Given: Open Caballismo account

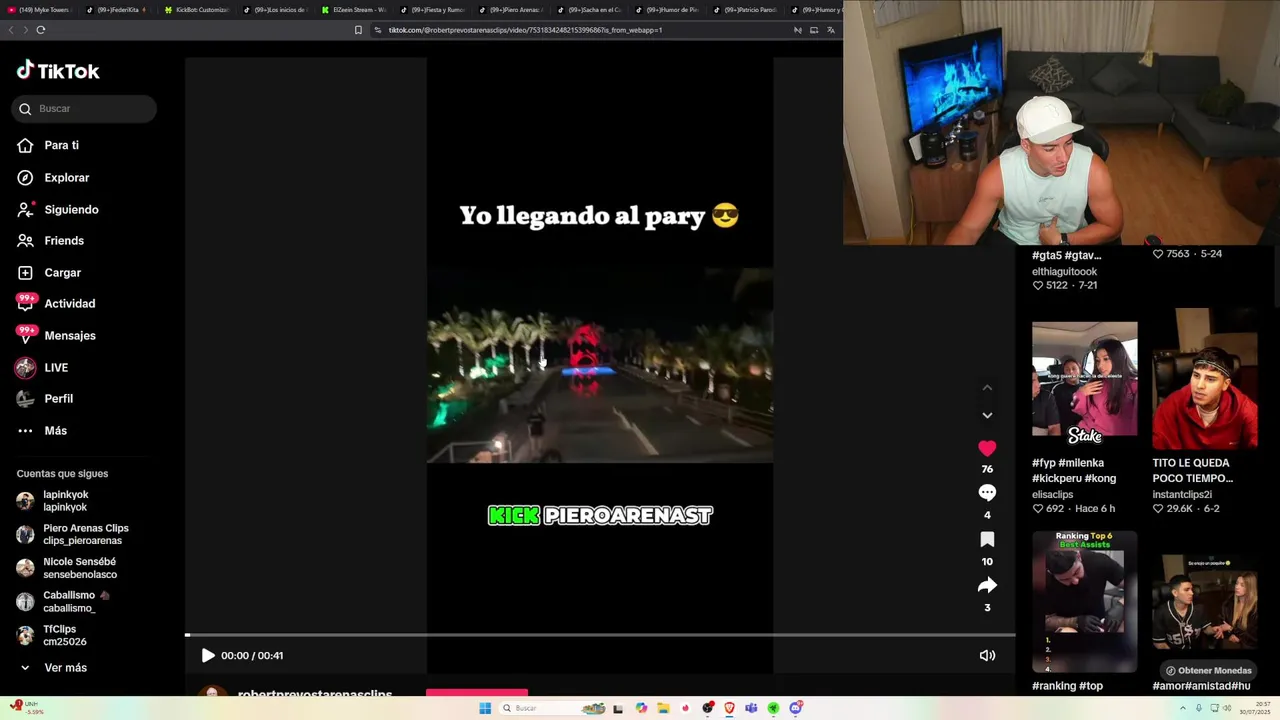Looking at the screenshot, I should click(x=63, y=601).
